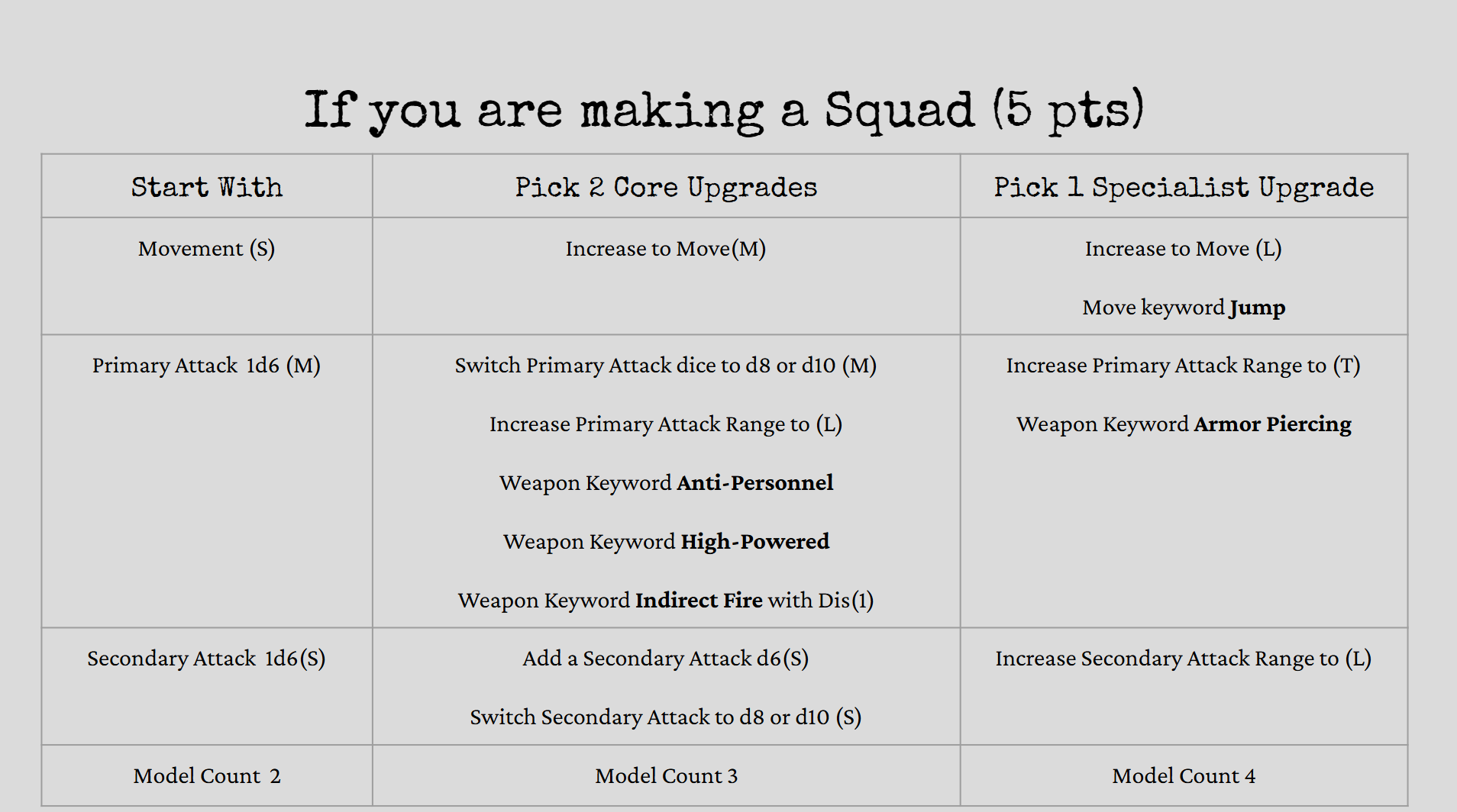
Task: Click 'Weapon Keyword Indirect Fire with Dis(1)'
Action: 666,601
